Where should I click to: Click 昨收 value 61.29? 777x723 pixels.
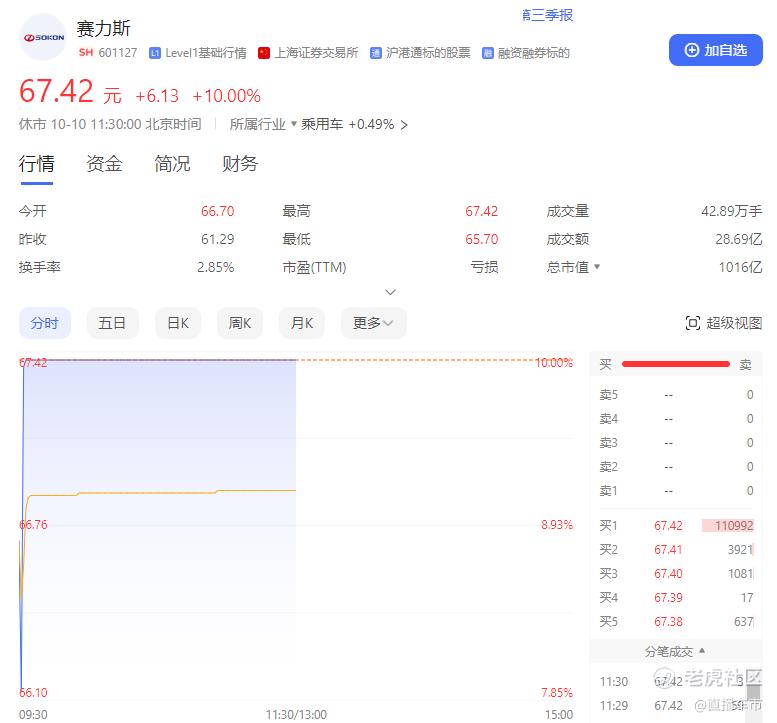[x=218, y=239]
